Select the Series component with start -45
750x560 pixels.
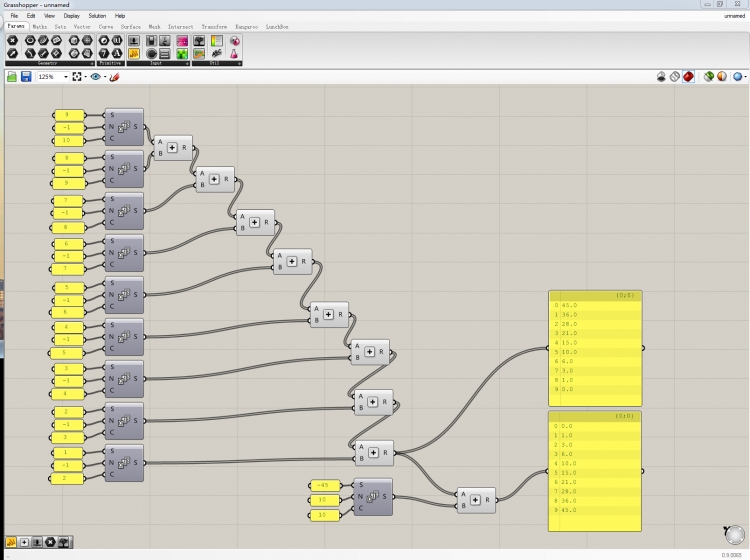373,497
